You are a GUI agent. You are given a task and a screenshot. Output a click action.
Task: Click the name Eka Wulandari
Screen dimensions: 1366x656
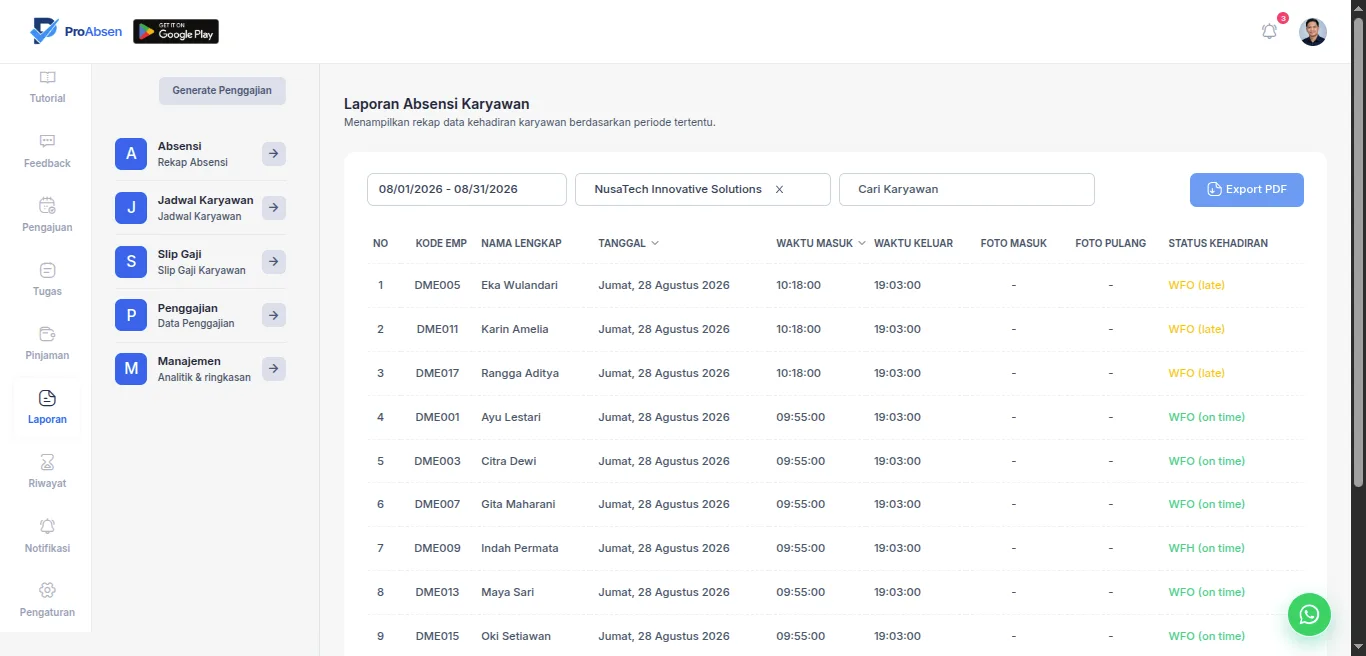pyautogui.click(x=519, y=285)
